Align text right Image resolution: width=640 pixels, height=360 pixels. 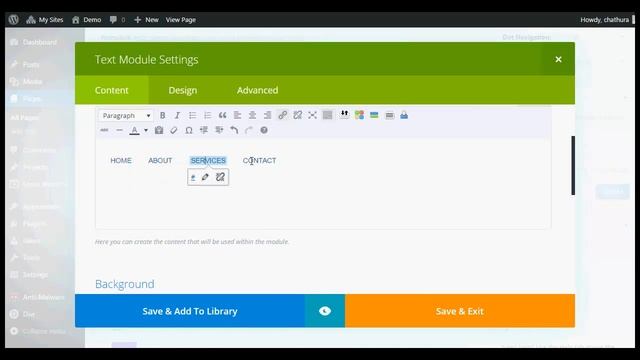[267, 116]
